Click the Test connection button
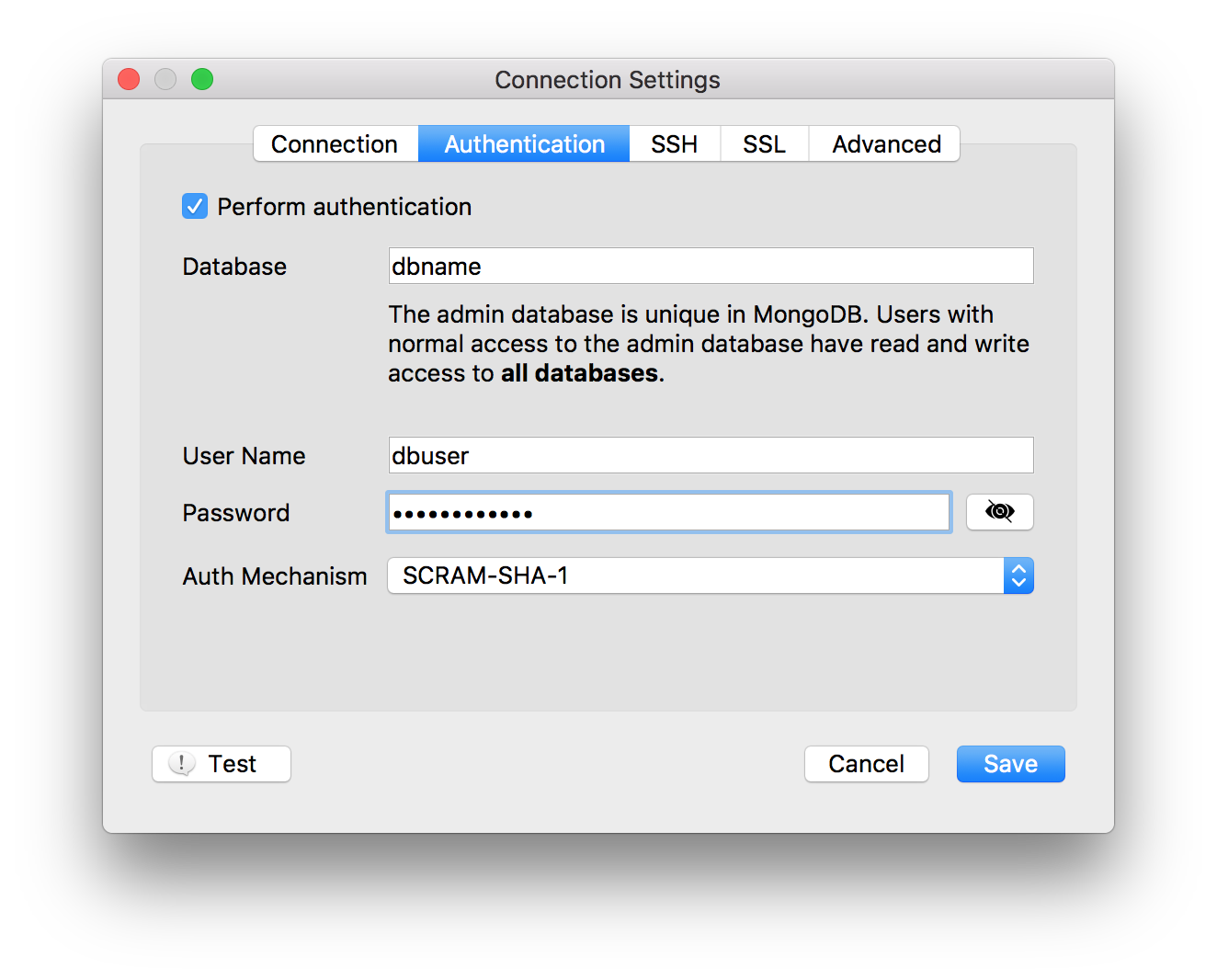This screenshot has height=980, width=1217. 222,764
